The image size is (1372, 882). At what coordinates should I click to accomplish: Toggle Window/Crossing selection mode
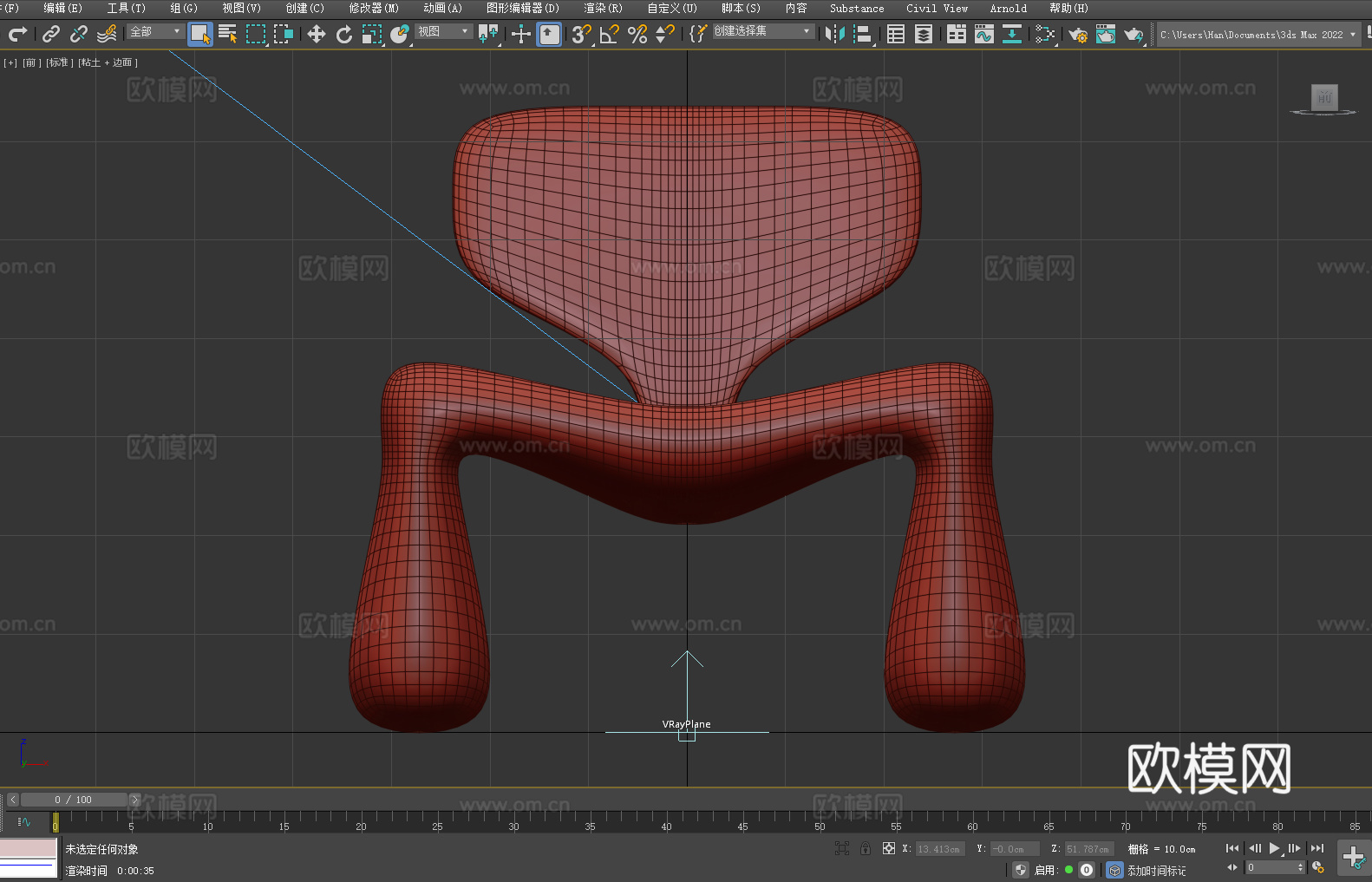[x=284, y=34]
